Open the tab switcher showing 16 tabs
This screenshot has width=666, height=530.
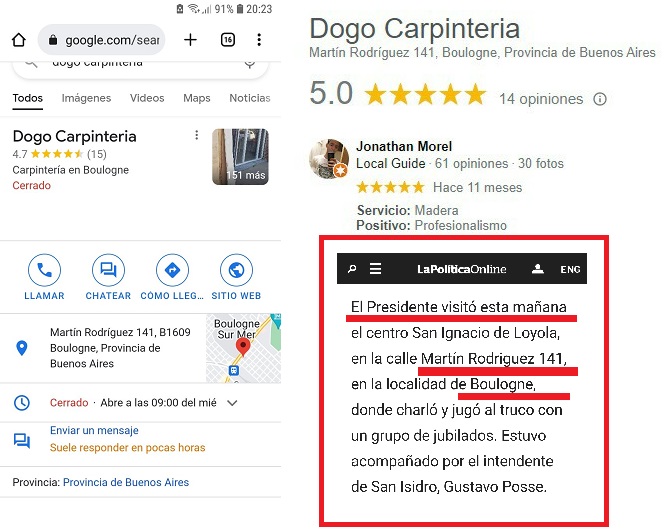pyautogui.click(x=228, y=40)
